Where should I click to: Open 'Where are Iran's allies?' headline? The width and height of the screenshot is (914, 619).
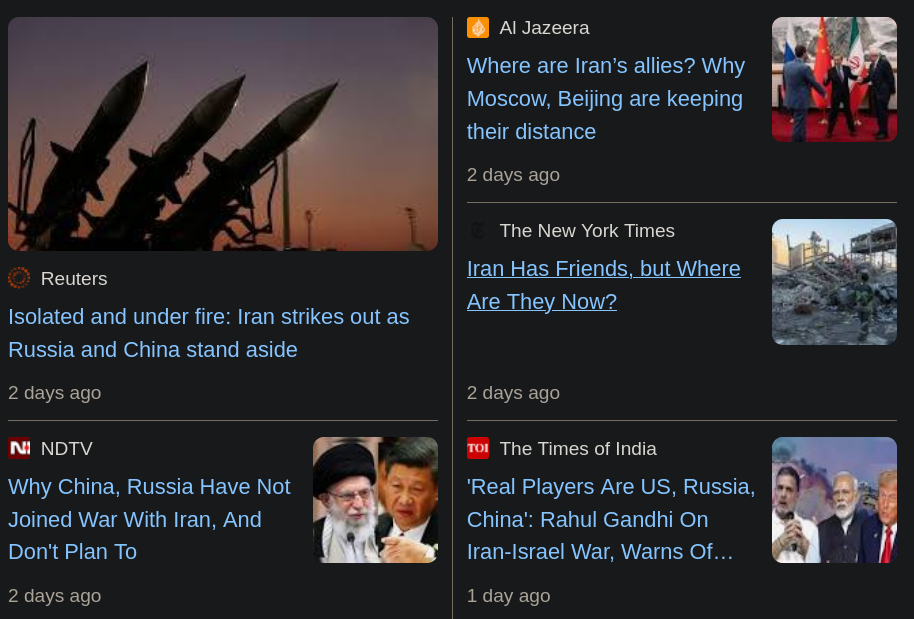[x=606, y=99]
